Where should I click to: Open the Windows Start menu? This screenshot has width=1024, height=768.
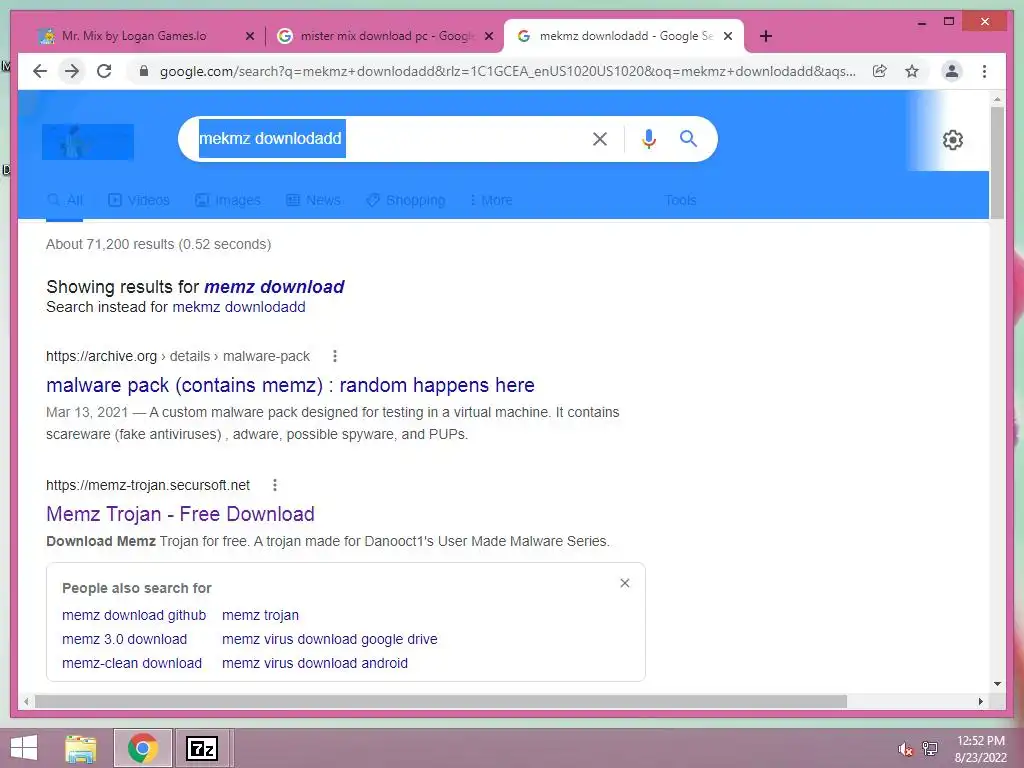(24, 748)
